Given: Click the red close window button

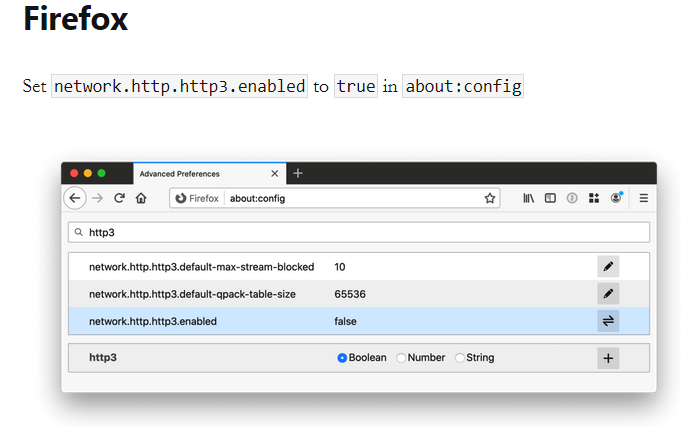Looking at the screenshot, I should pos(74,173).
